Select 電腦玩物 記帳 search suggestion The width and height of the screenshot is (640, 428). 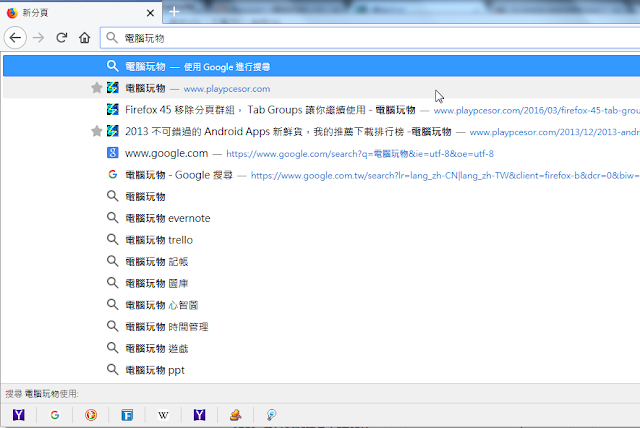click(321, 262)
